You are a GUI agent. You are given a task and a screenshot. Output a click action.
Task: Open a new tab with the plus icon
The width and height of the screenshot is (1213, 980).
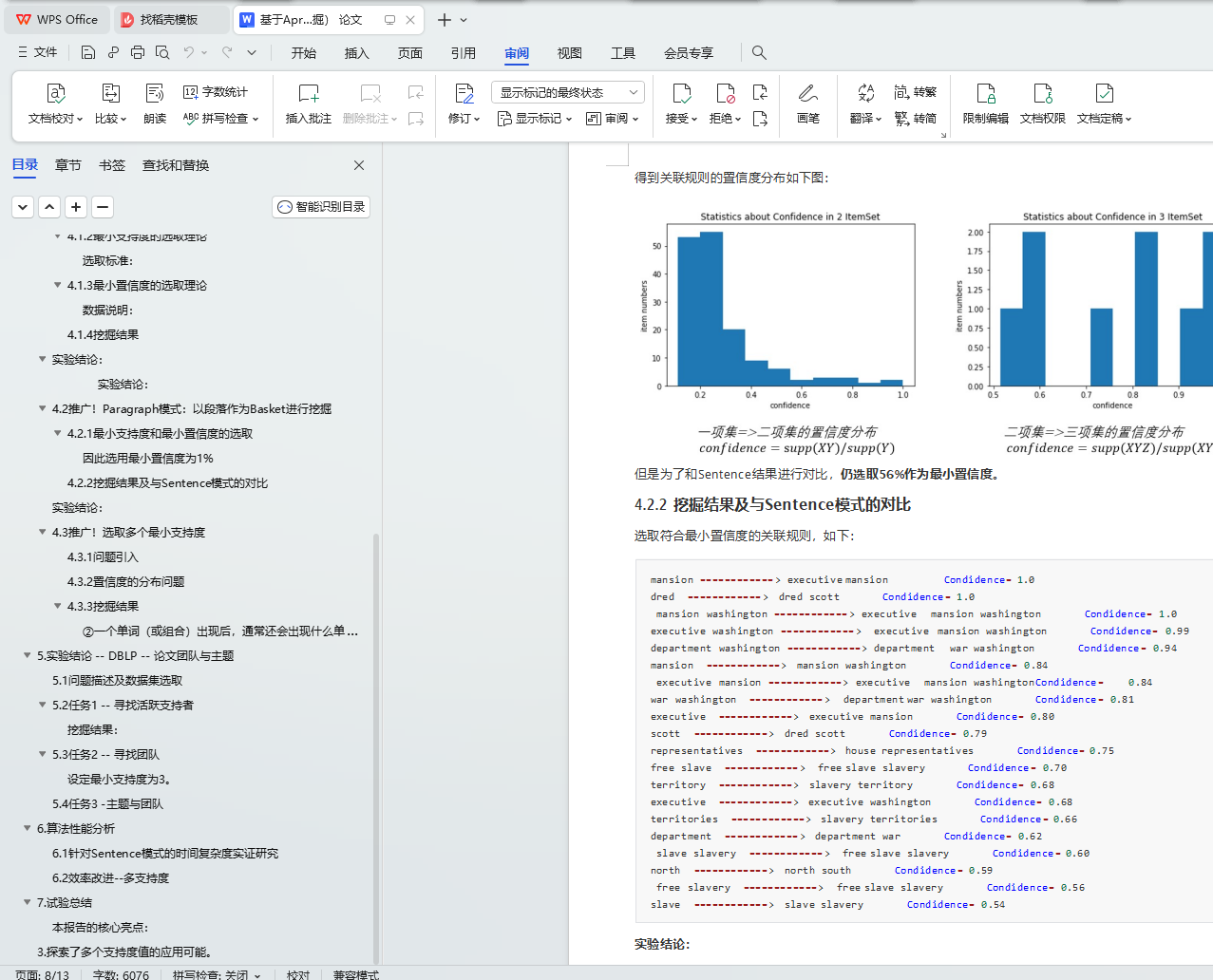pyautogui.click(x=444, y=19)
